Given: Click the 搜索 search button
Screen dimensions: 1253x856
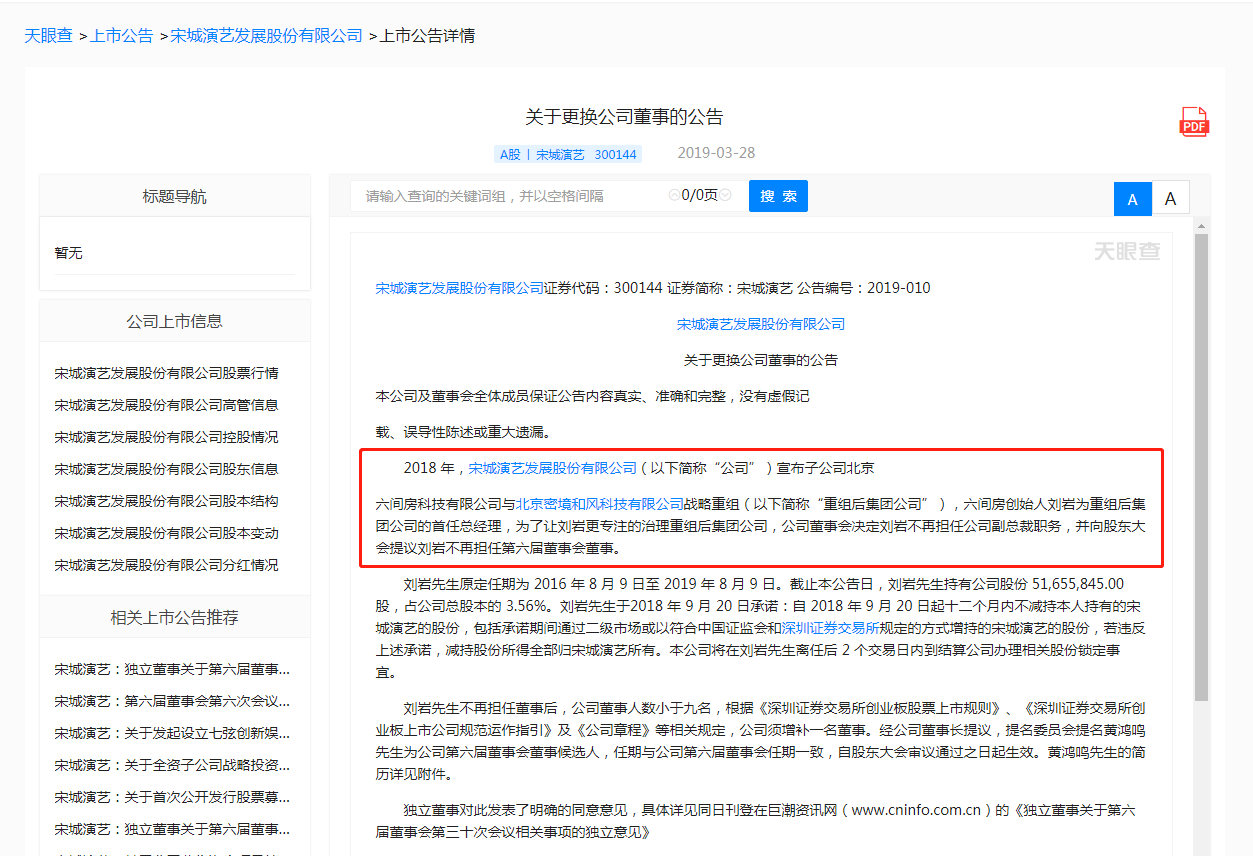Looking at the screenshot, I should point(778,196).
